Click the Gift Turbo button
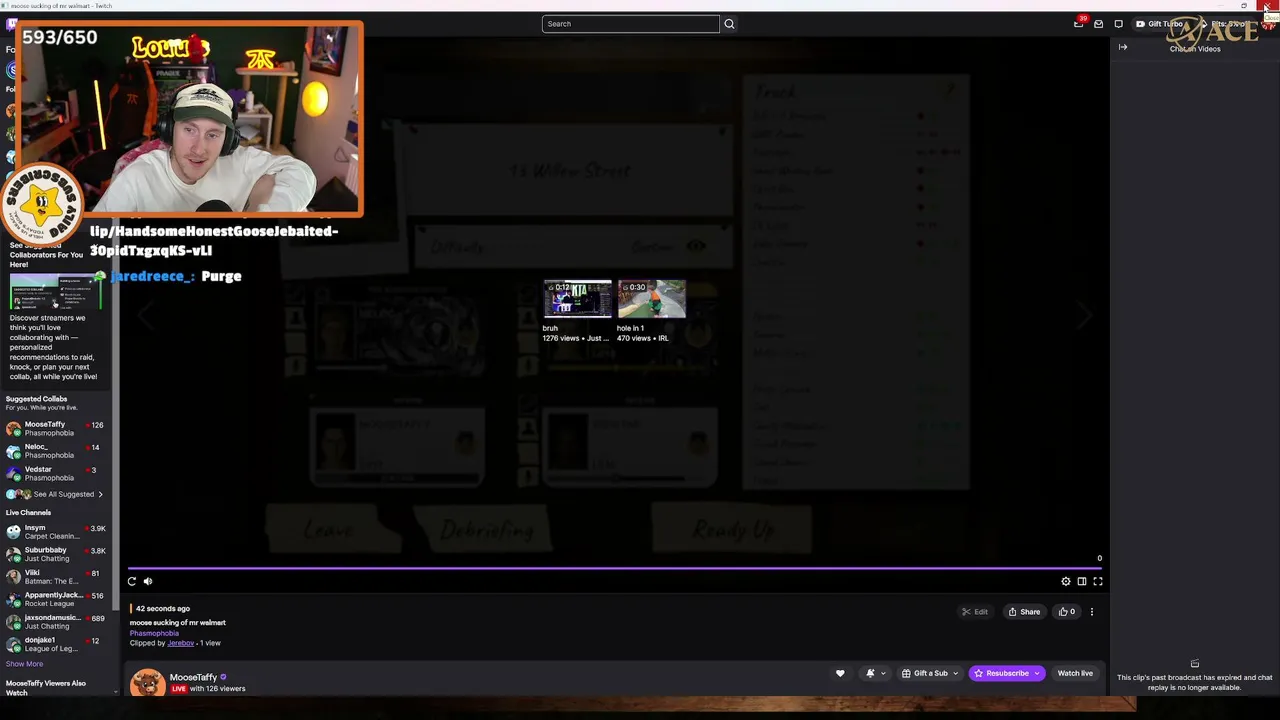 coord(1159,24)
